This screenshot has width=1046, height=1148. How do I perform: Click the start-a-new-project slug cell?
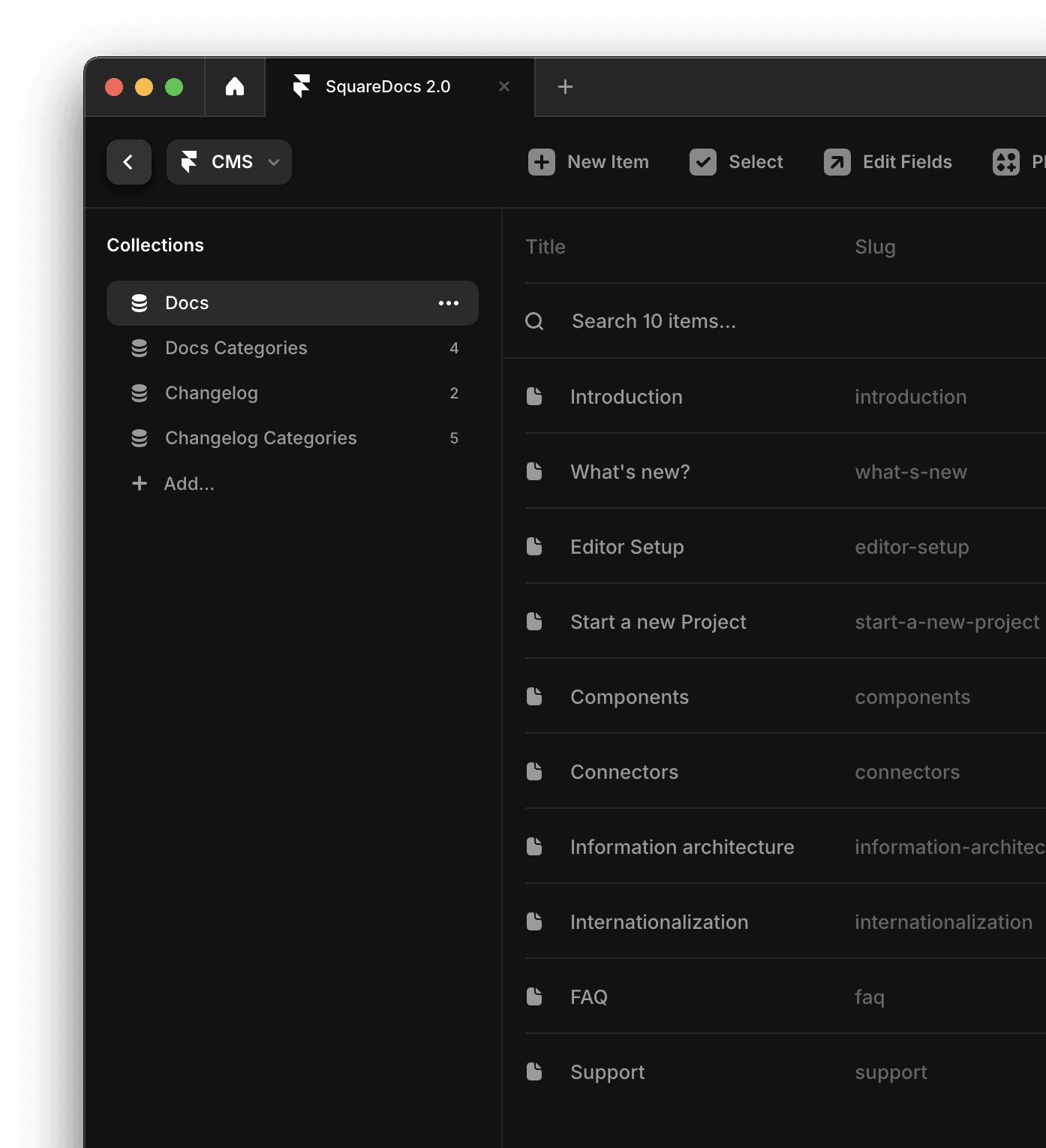[x=947, y=622]
